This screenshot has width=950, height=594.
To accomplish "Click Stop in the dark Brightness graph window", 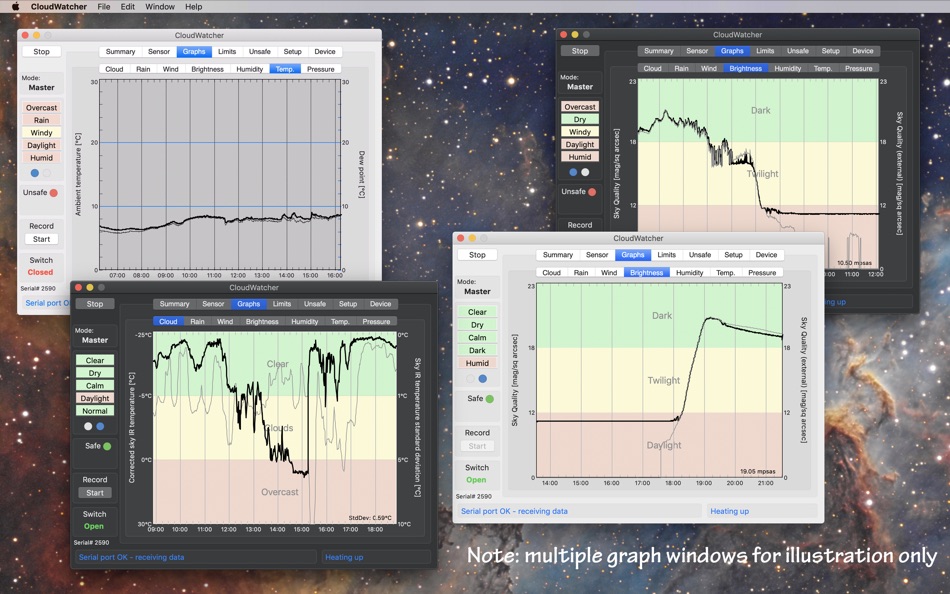I will point(580,51).
